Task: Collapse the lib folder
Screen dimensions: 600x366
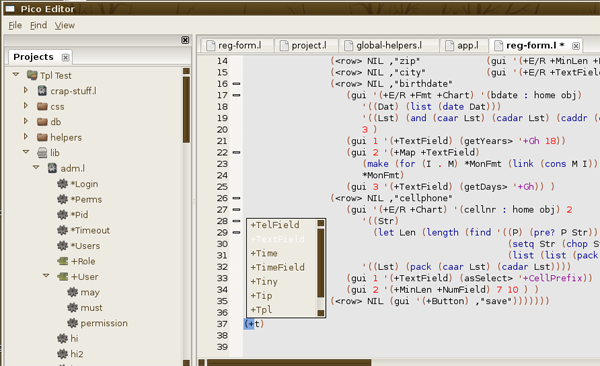Action: click(x=26, y=152)
